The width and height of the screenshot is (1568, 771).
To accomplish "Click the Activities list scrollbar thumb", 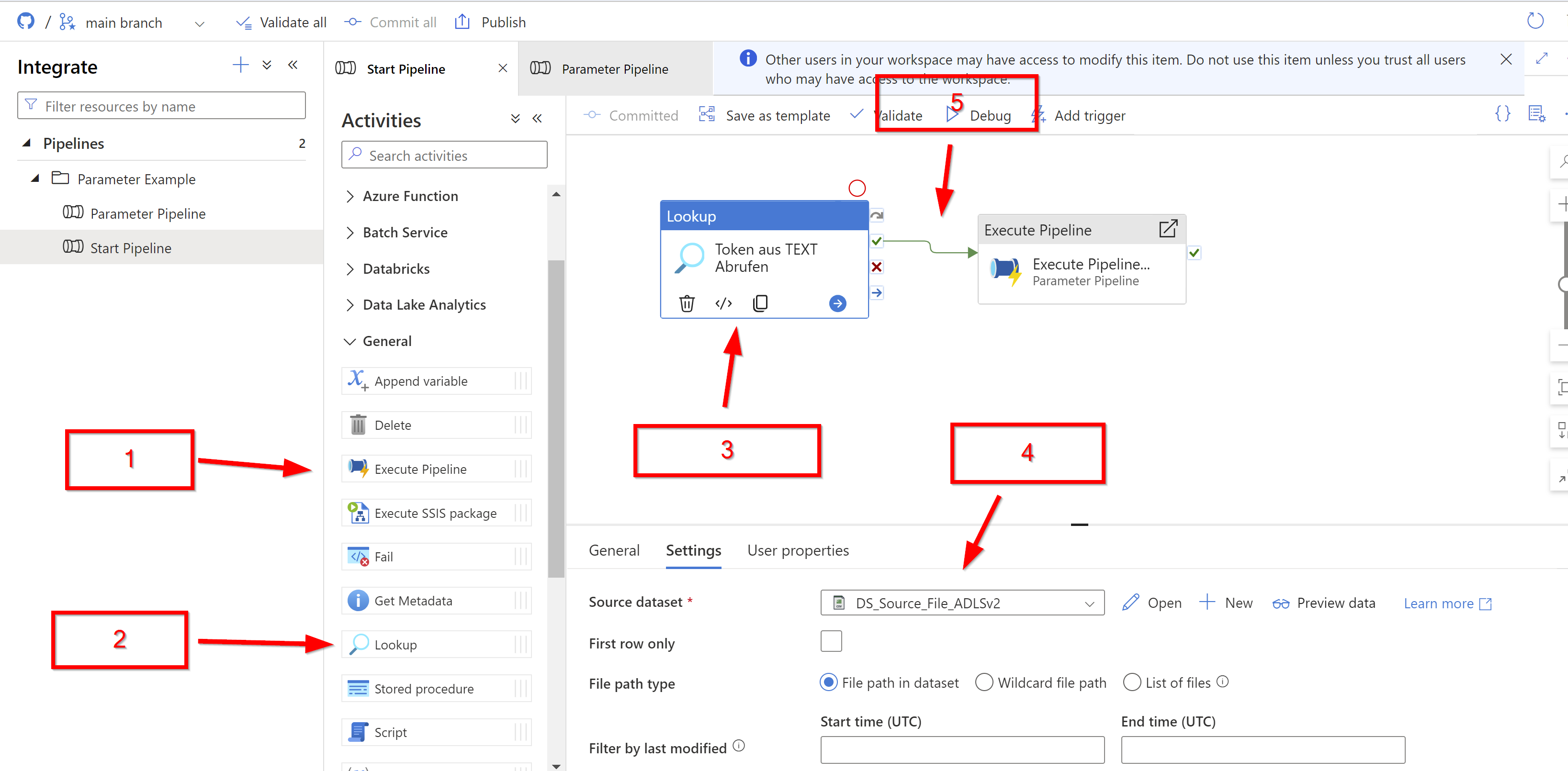I will pyautogui.click(x=556, y=419).
